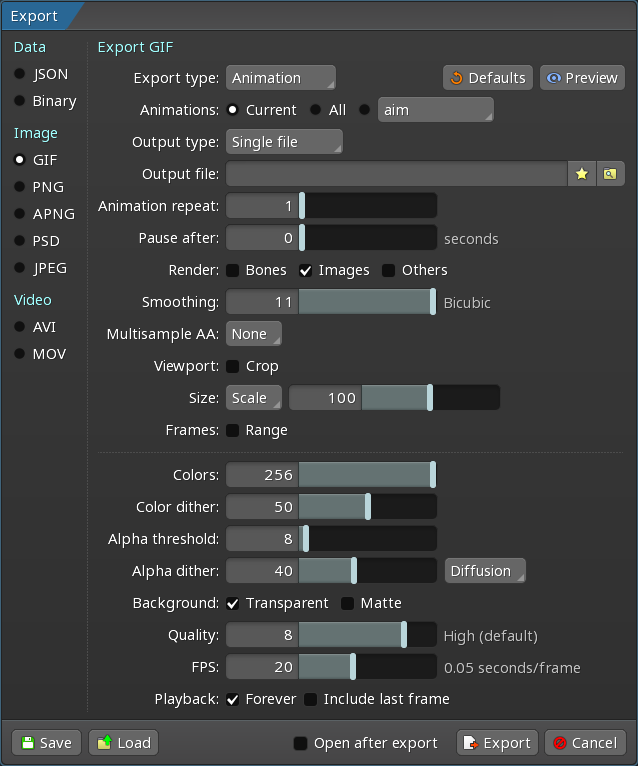The image size is (638, 766).
Task: Choose JSON data export option
Action: point(20,74)
